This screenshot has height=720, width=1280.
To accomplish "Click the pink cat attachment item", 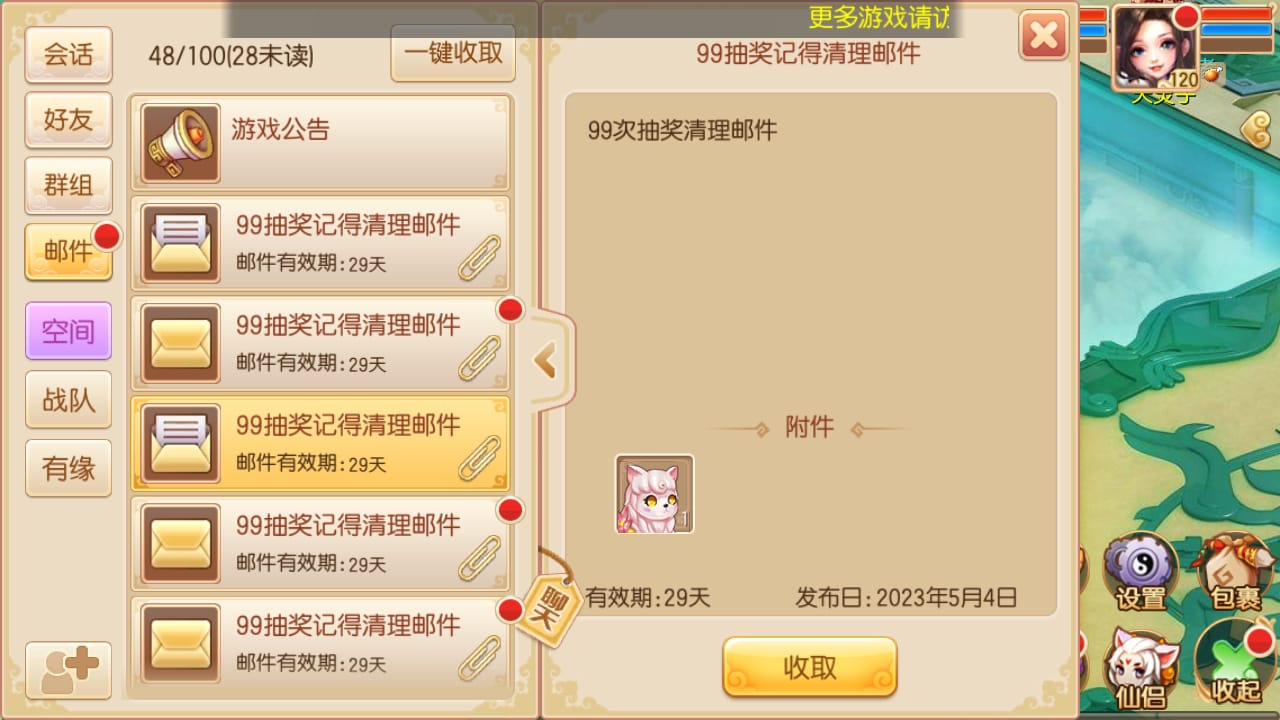I will 654,494.
